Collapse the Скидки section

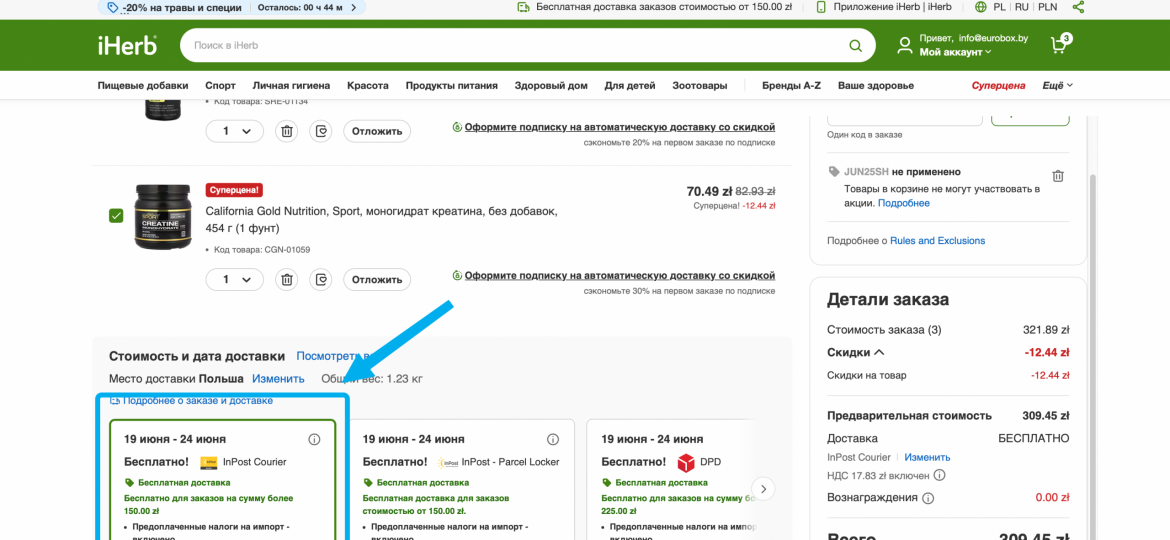(856, 352)
